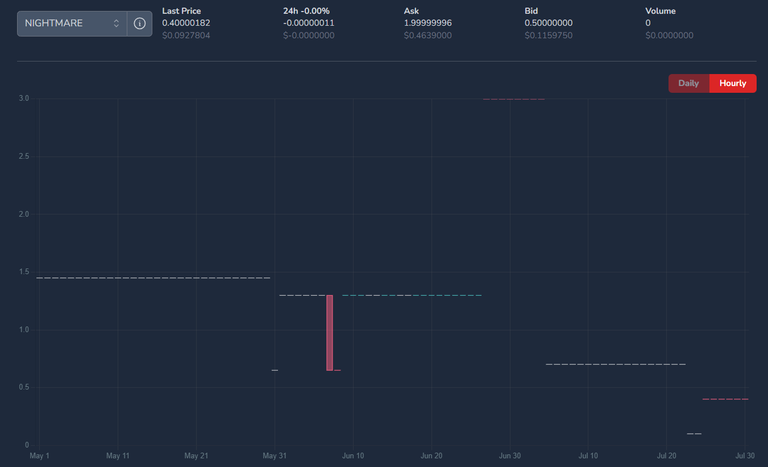Click the 24h -0.00% label
Screen dimensions: 768x467
tap(306, 11)
